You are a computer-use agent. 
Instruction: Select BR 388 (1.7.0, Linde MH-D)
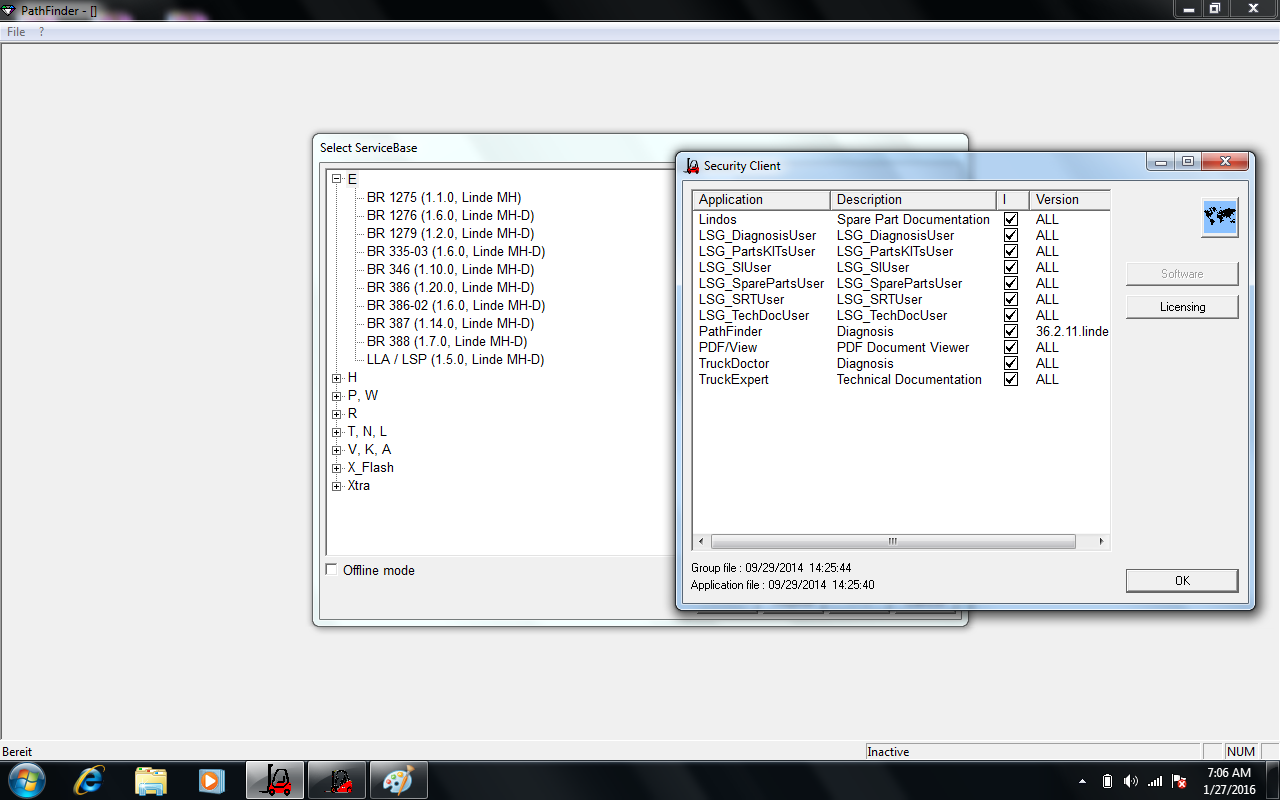pyautogui.click(x=447, y=342)
